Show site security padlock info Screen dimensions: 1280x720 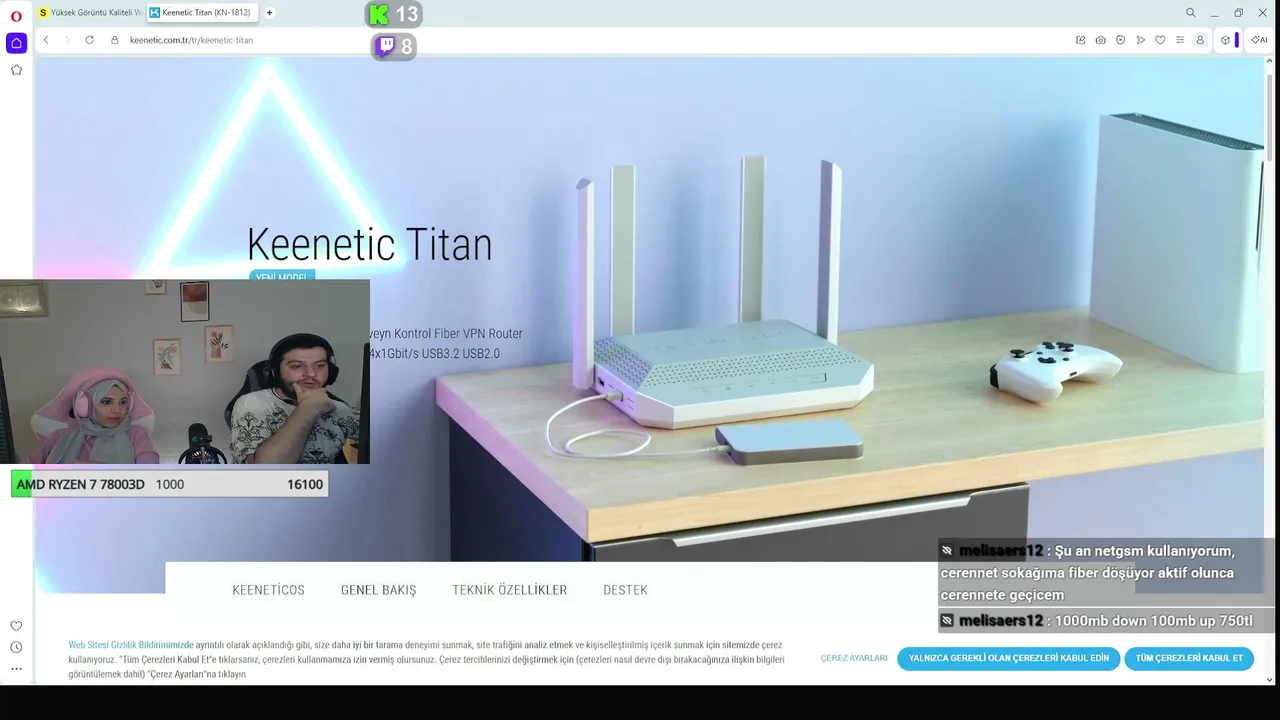pos(115,40)
